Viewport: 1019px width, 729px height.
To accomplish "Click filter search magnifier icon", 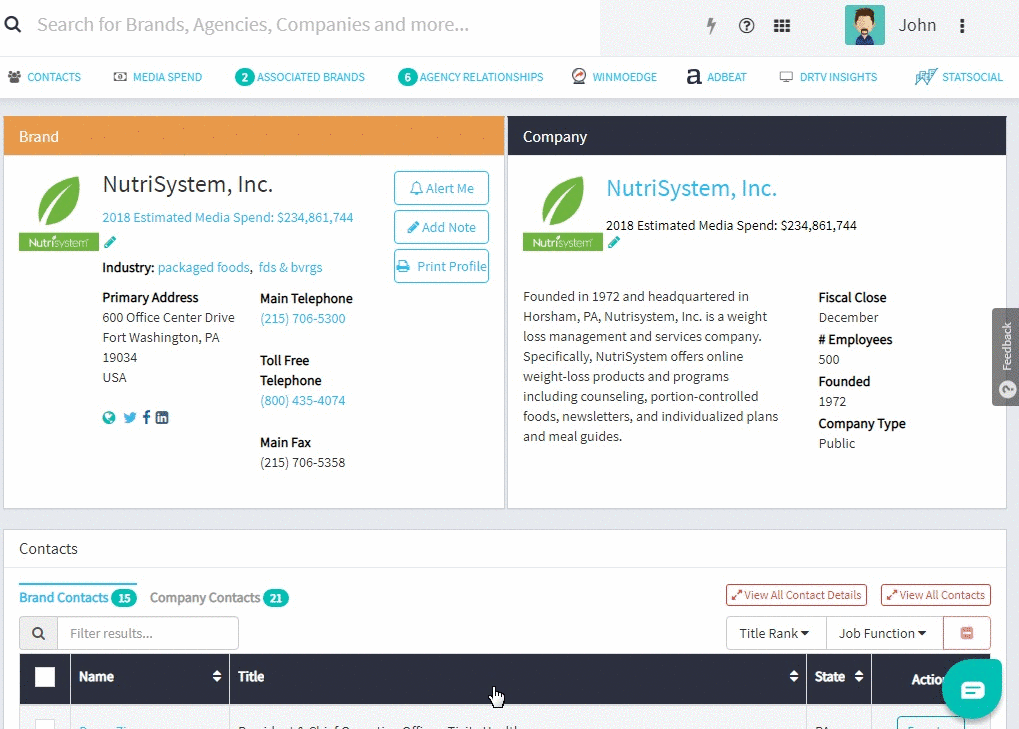I will [38, 633].
